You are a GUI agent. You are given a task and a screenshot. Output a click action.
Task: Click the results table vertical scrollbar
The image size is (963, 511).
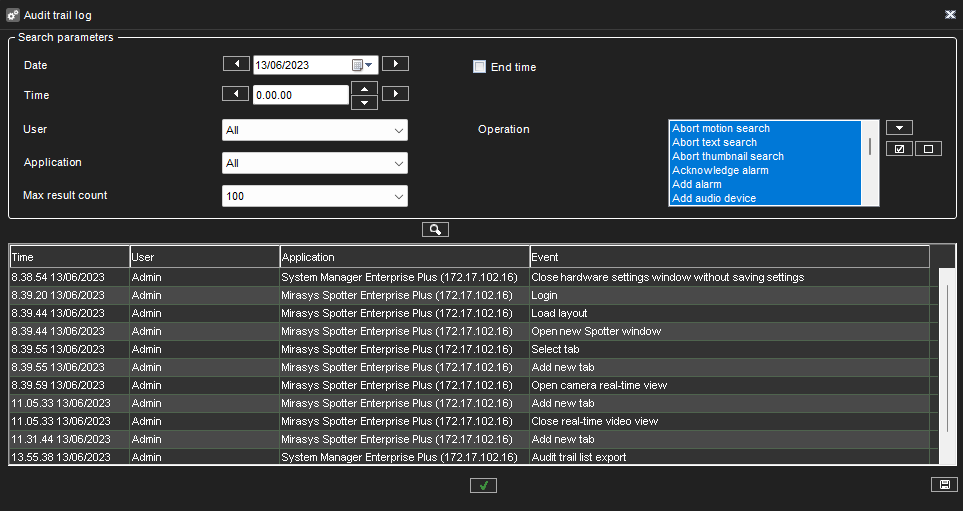coord(947,357)
